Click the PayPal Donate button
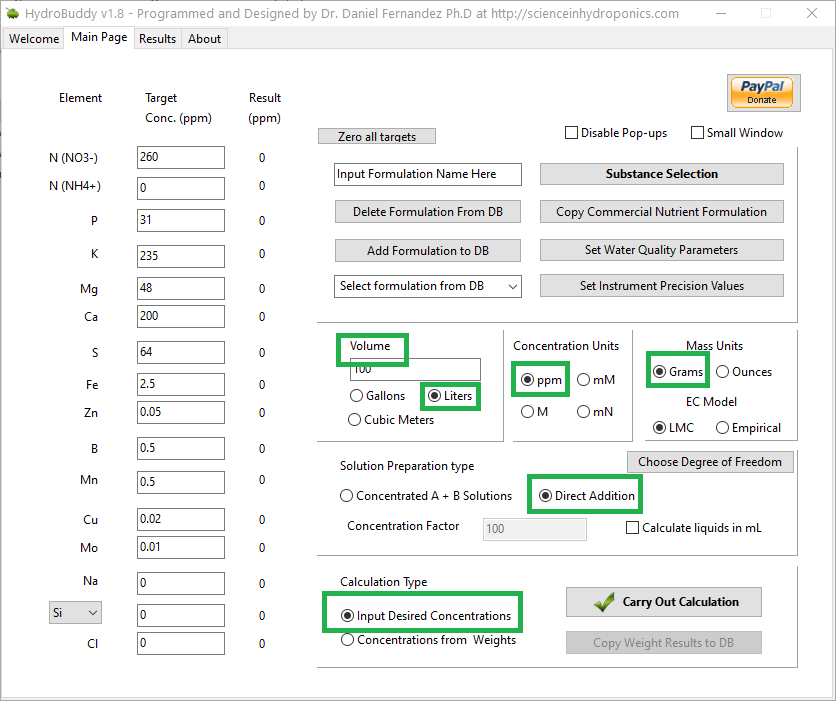836x701 pixels. pyautogui.click(x=761, y=92)
